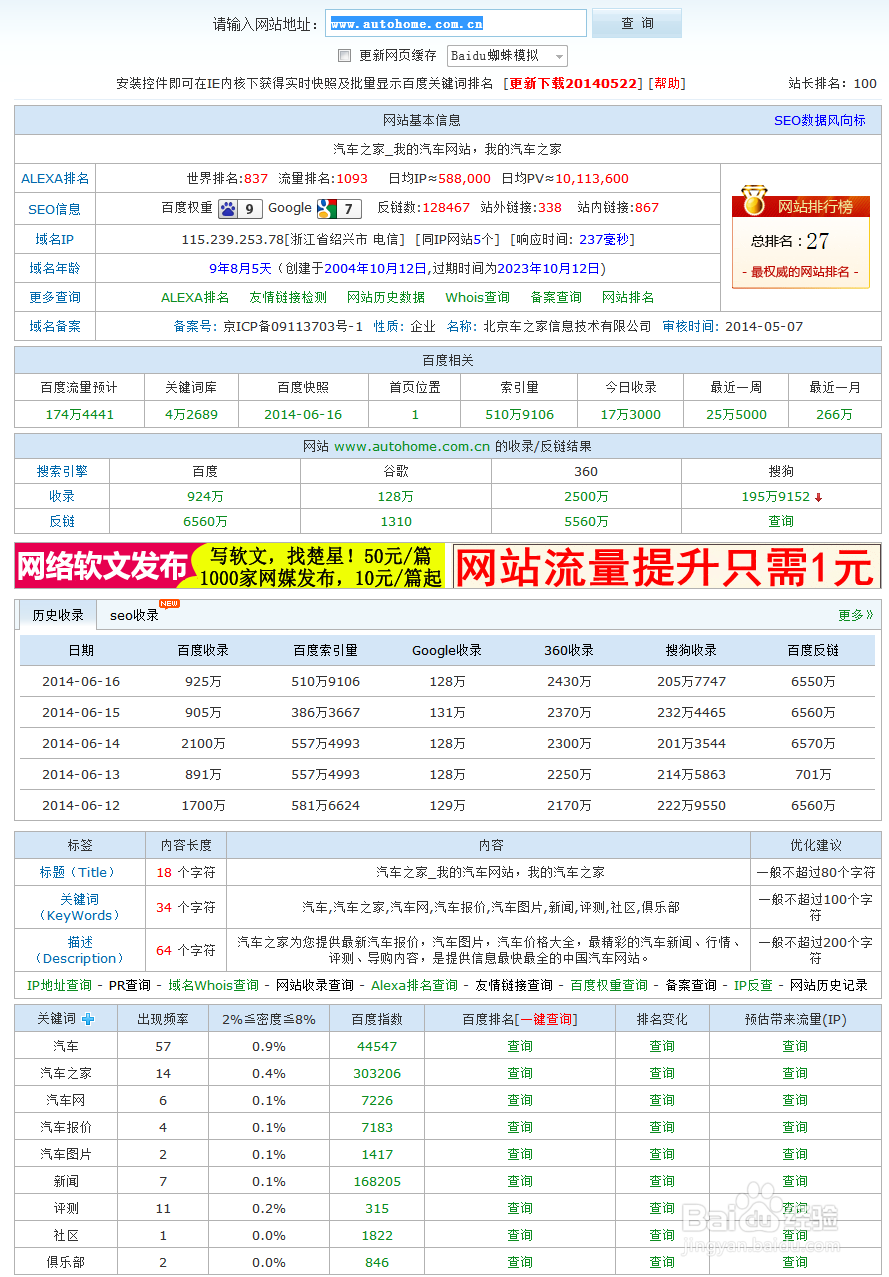Open the IP反查 footer link
The width and height of the screenshot is (889, 1277).
tap(753, 986)
